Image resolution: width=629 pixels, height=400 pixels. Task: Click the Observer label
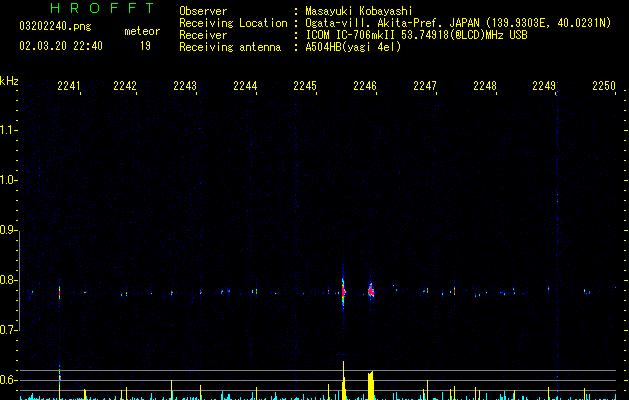(203, 11)
